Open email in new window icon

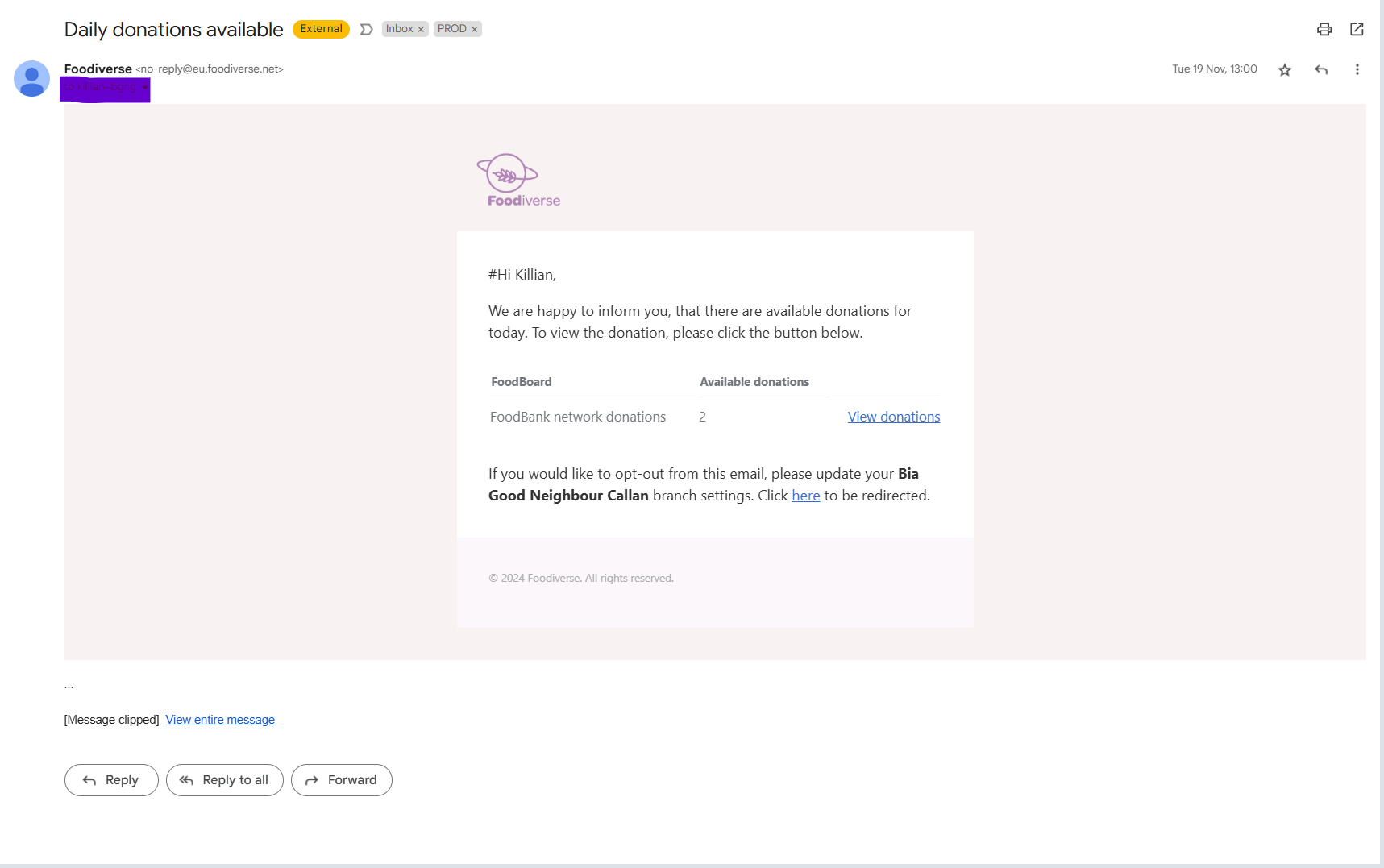(x=1357, y=30)
